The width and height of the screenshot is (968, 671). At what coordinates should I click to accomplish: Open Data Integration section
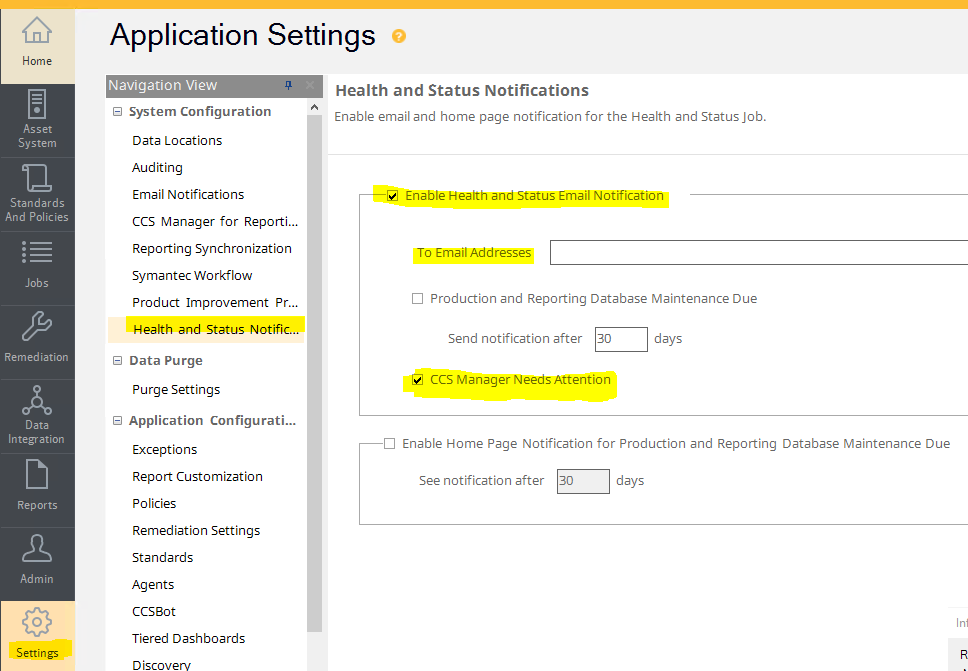click(37, 416)
